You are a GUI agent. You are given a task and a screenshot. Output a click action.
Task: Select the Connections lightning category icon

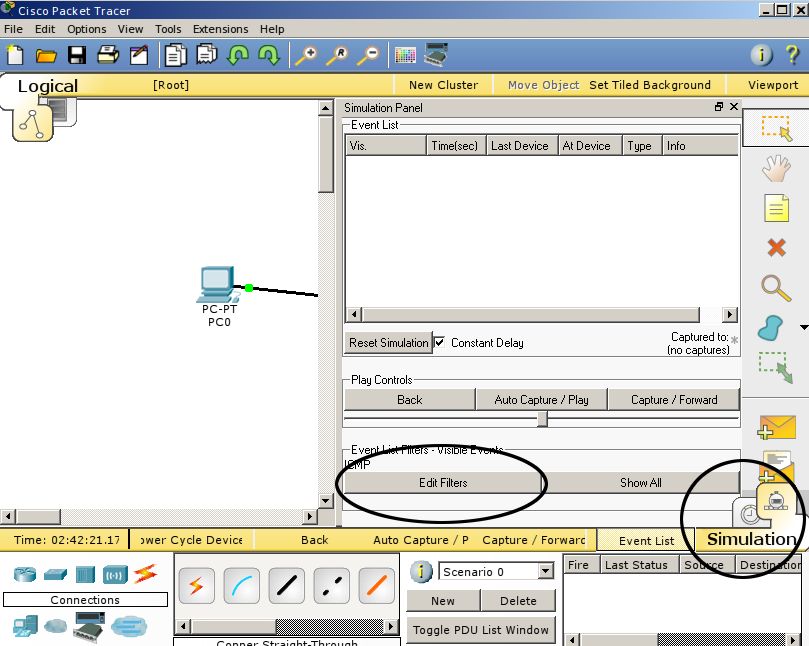[145, 573]
